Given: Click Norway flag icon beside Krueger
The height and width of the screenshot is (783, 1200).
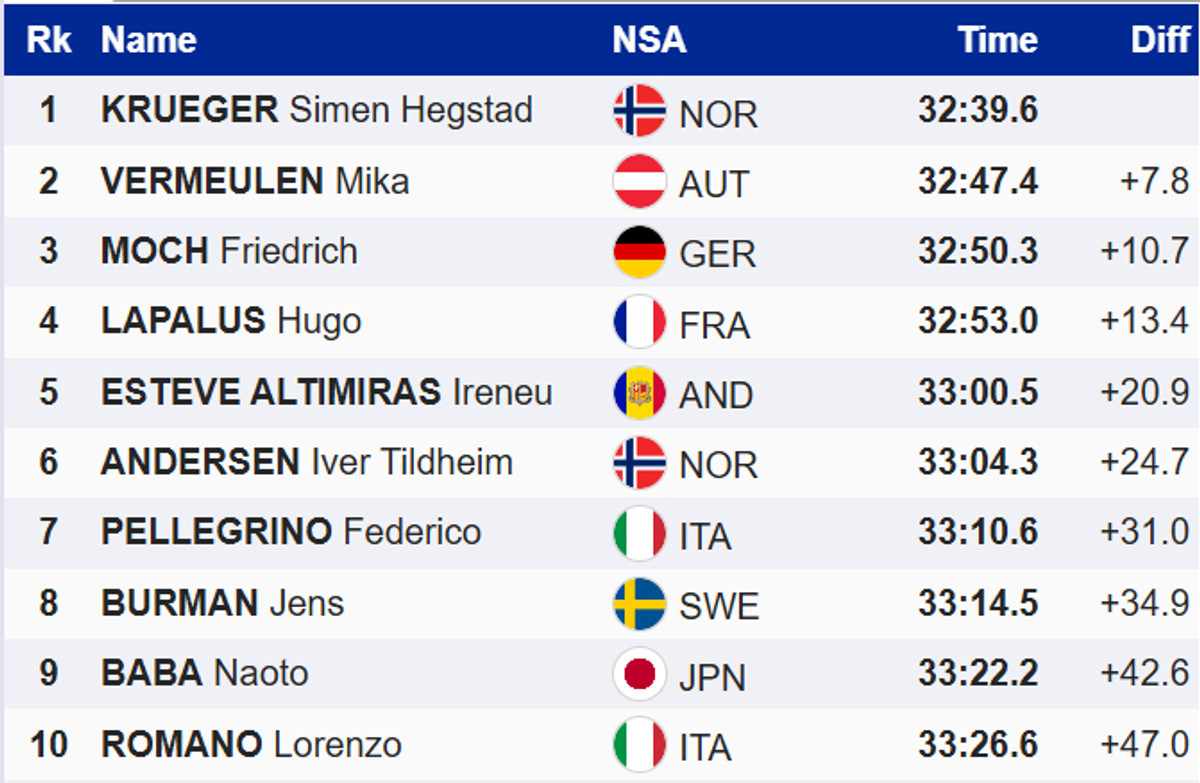Looking at the screenshot, I should point(639,111).
